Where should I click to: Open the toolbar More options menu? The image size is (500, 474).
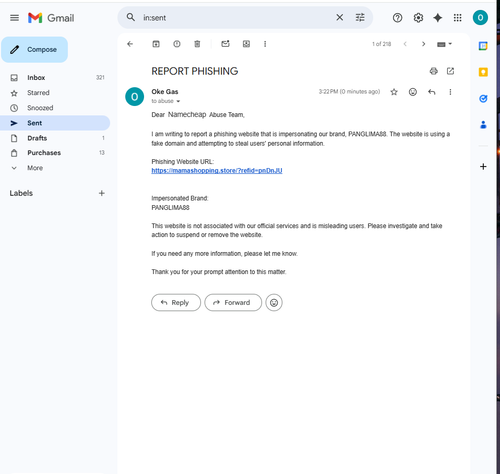[x=265, y=44]
